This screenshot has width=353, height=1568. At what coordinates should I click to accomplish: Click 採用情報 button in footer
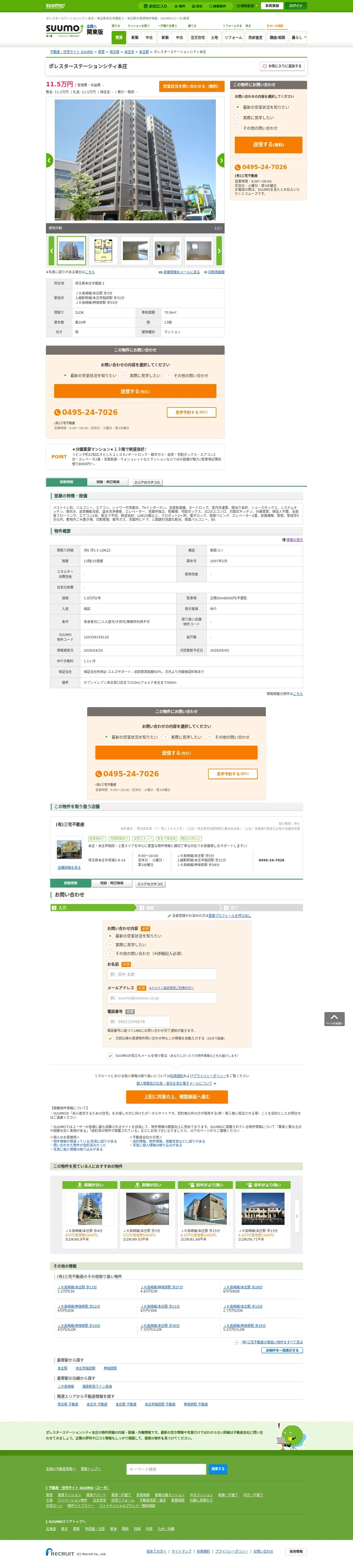[x=296, y=1552]
